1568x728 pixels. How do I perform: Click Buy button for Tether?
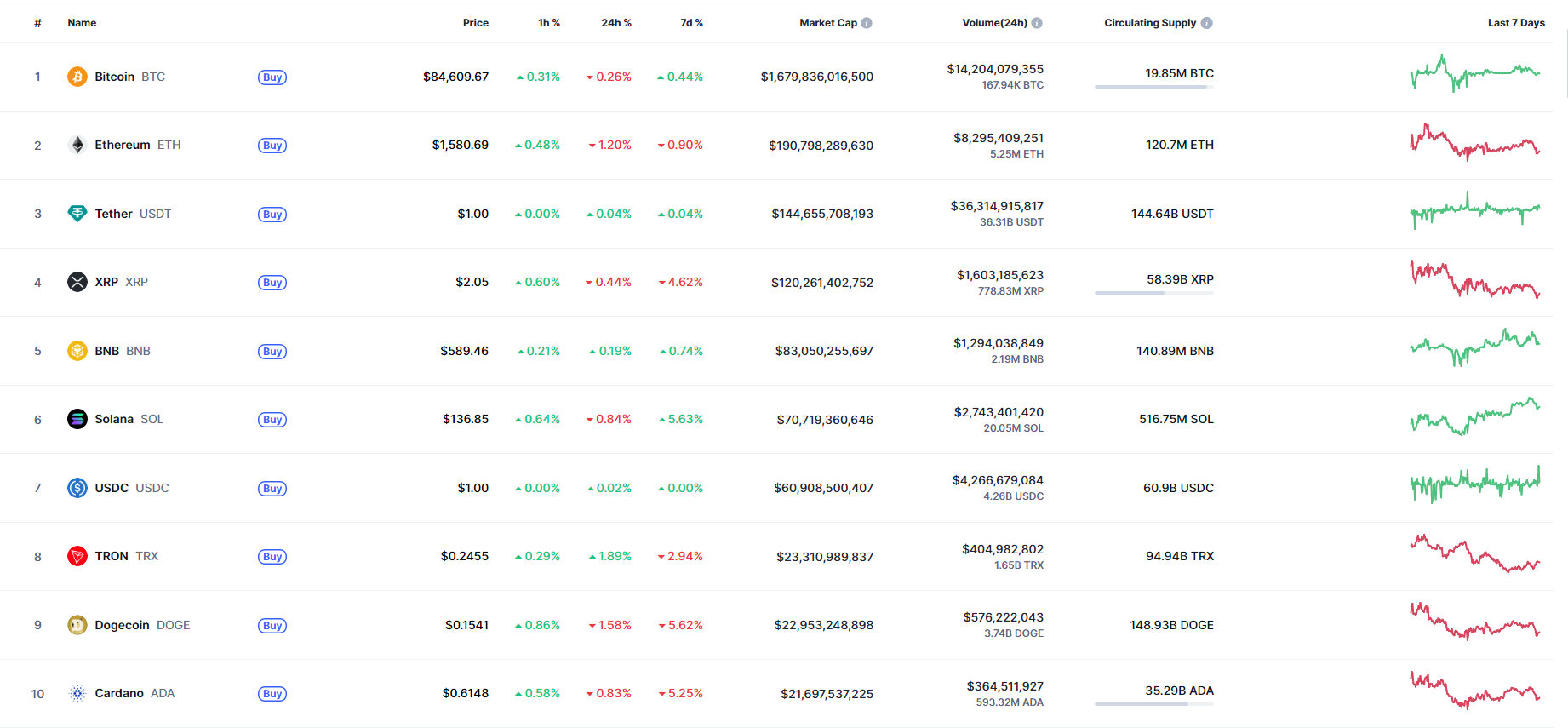pyautogui.click(x=272, y=215)
